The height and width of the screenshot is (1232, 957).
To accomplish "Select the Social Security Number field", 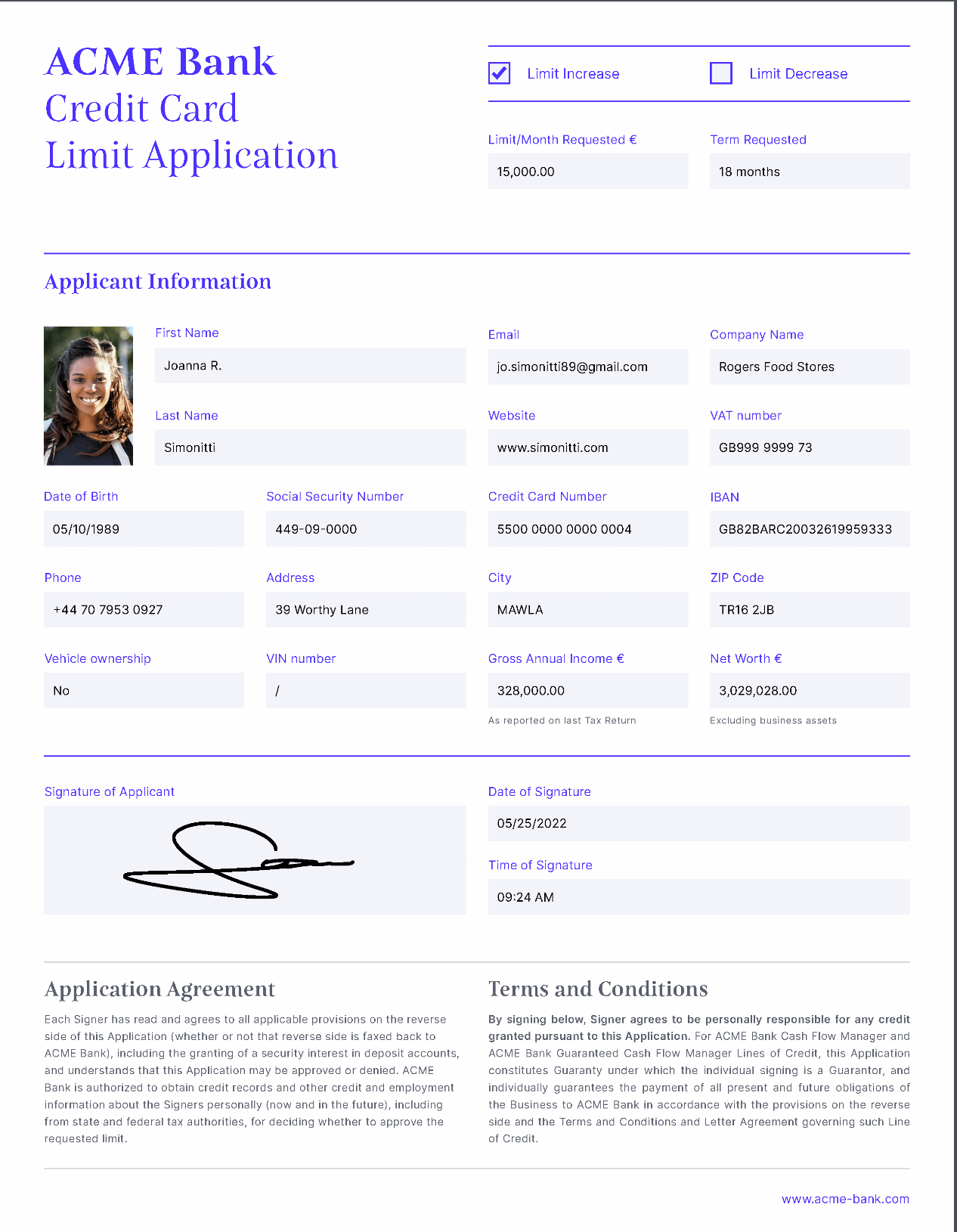I will pos(366,529).
